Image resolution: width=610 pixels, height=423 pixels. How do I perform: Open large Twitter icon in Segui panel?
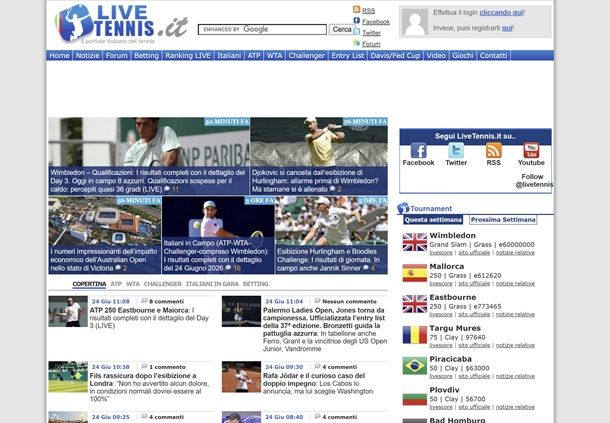pos(456,150)
